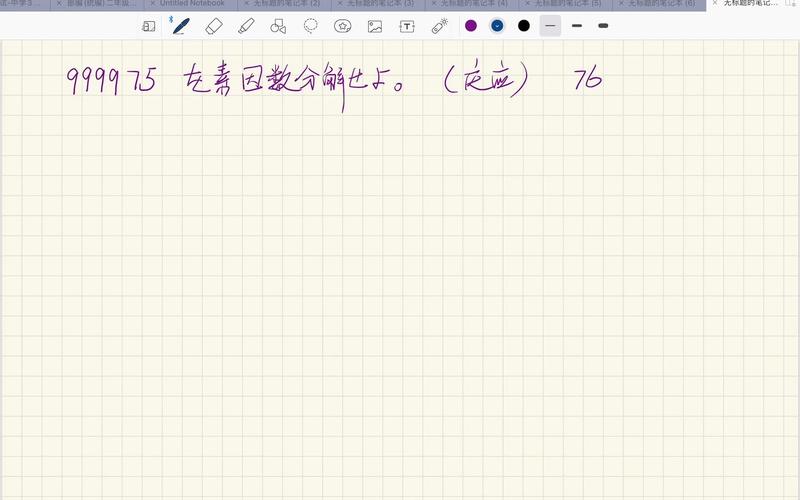Choose the thick stroke thickness
Image resolution: width=800 pixels, height=500 pixels.
pos(603,26)
